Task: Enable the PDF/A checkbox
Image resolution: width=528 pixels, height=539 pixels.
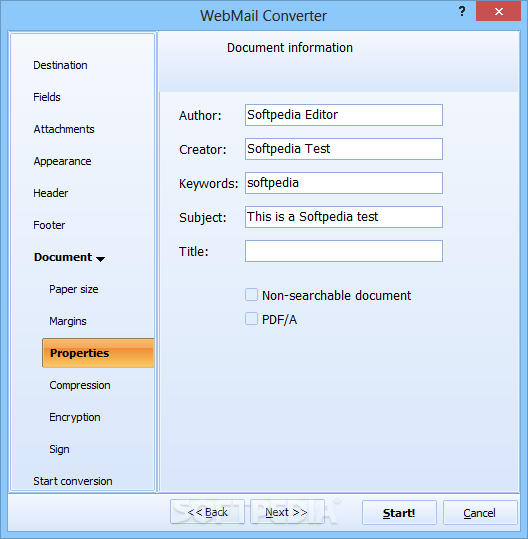Action: (251, 319)
